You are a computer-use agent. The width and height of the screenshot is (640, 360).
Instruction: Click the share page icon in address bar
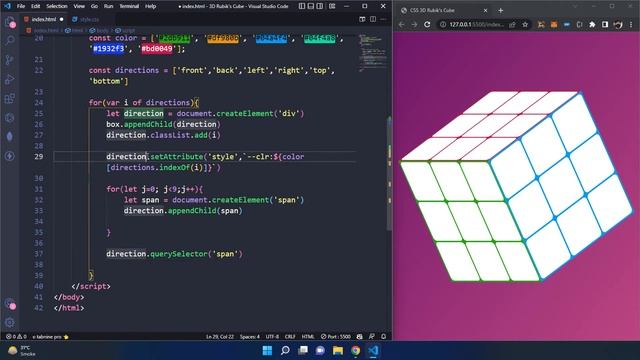pos(512,24)
